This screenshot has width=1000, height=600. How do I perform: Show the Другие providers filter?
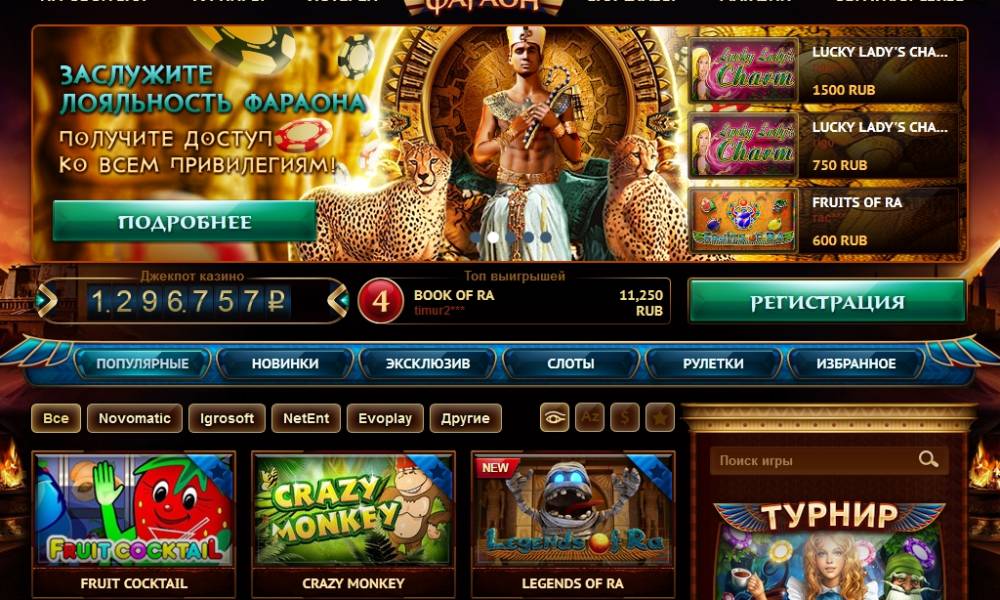466,418
